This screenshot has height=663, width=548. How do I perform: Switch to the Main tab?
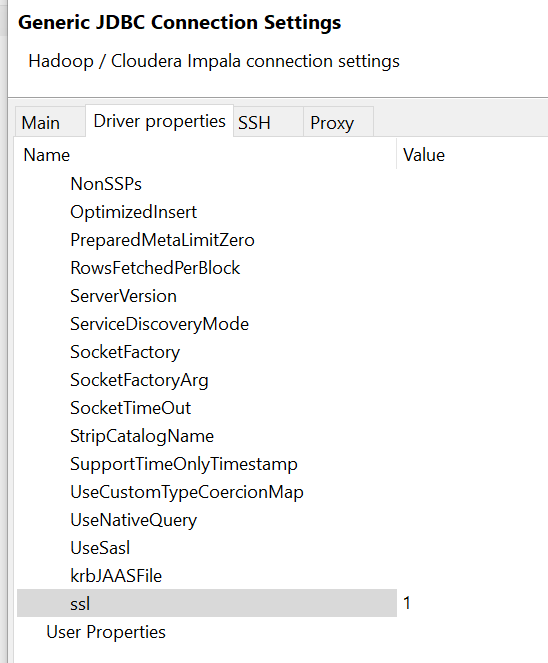pos(50,123)
